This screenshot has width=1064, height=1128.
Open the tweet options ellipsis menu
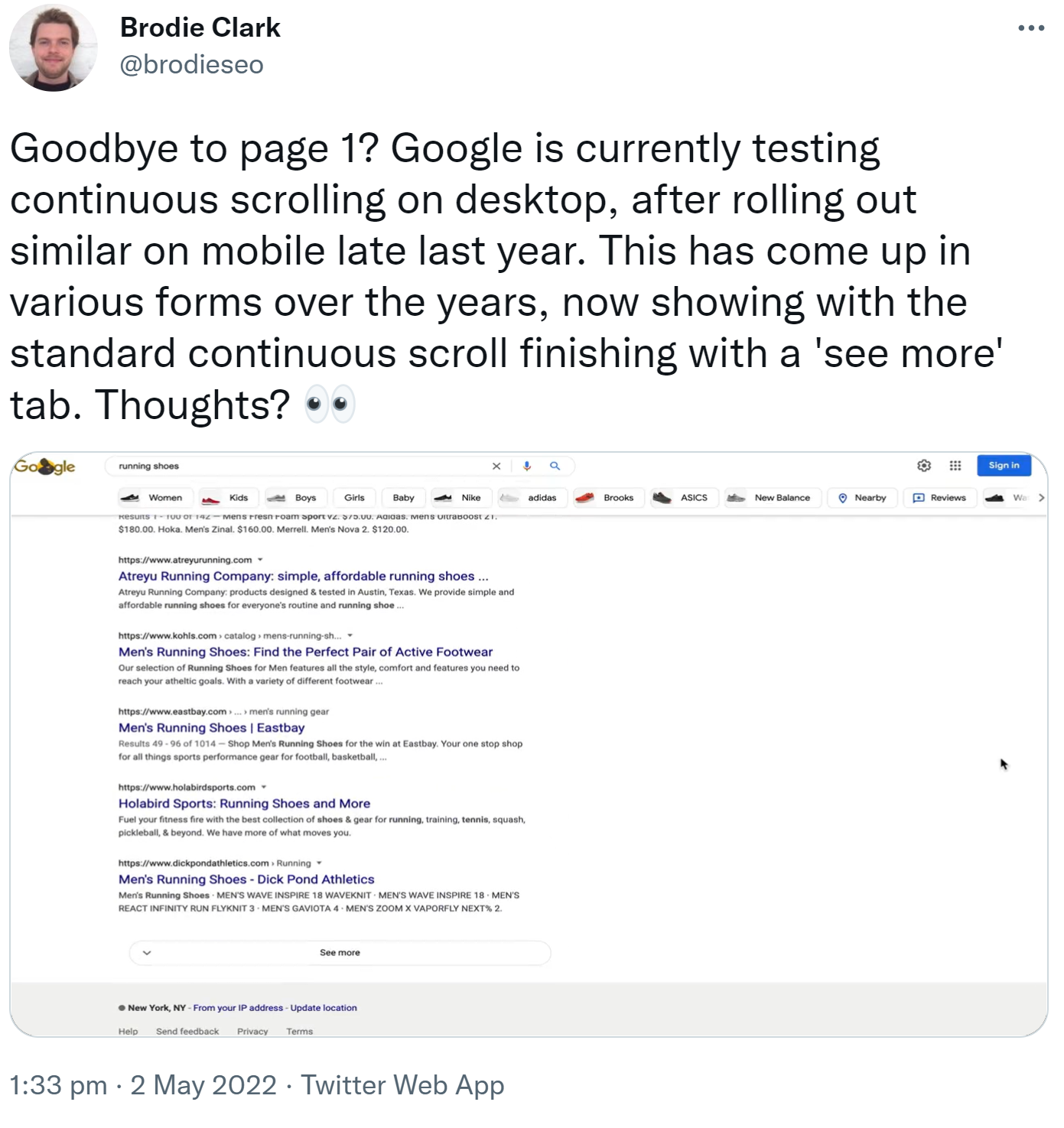(x=1031, y=27)
